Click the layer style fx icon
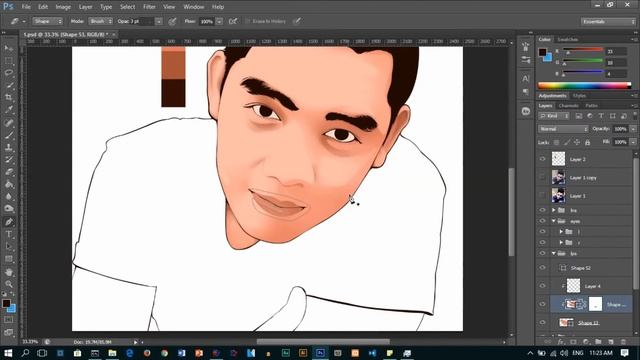 click(561, 342)
